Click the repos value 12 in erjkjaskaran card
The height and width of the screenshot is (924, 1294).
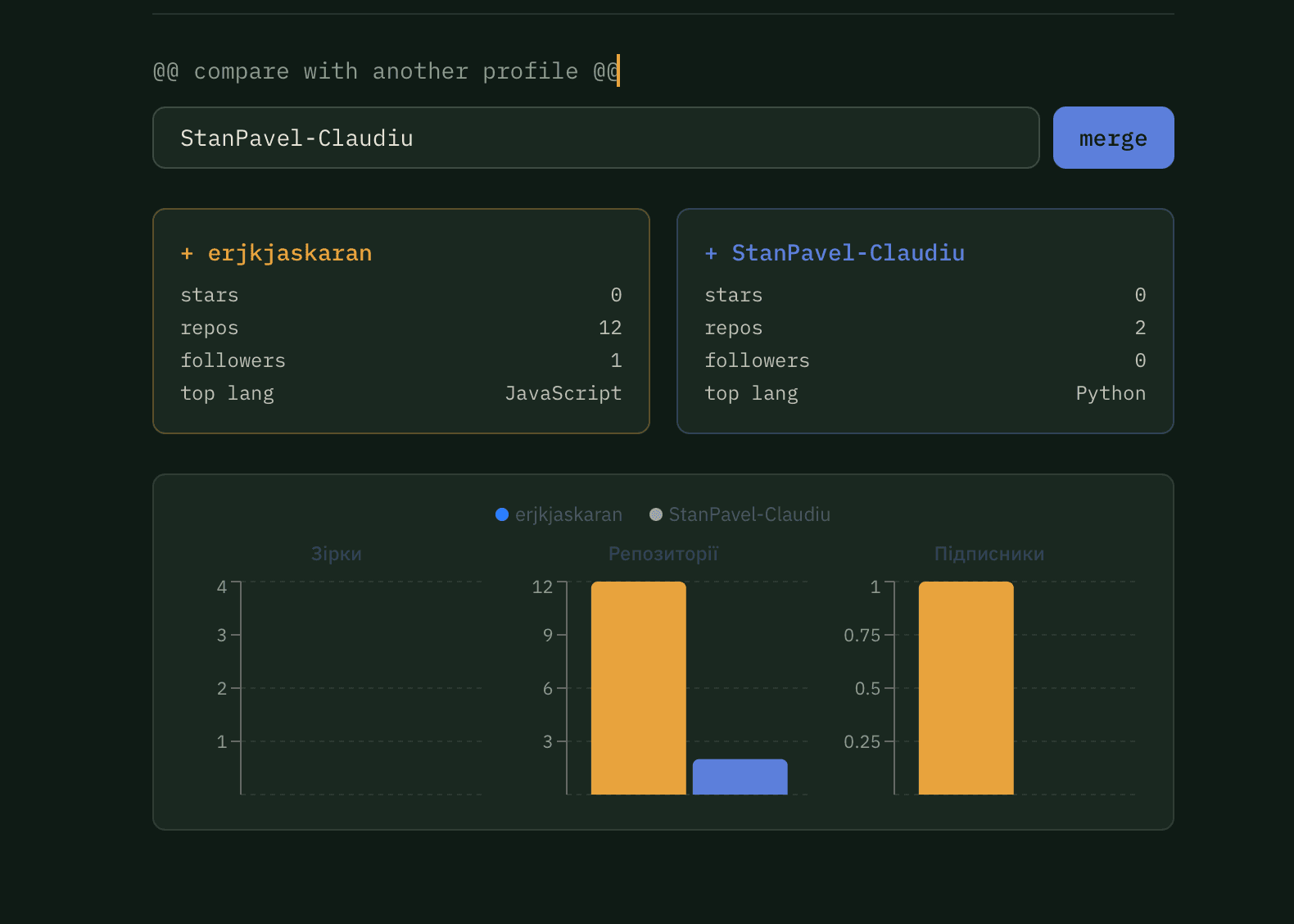(610, 328)
